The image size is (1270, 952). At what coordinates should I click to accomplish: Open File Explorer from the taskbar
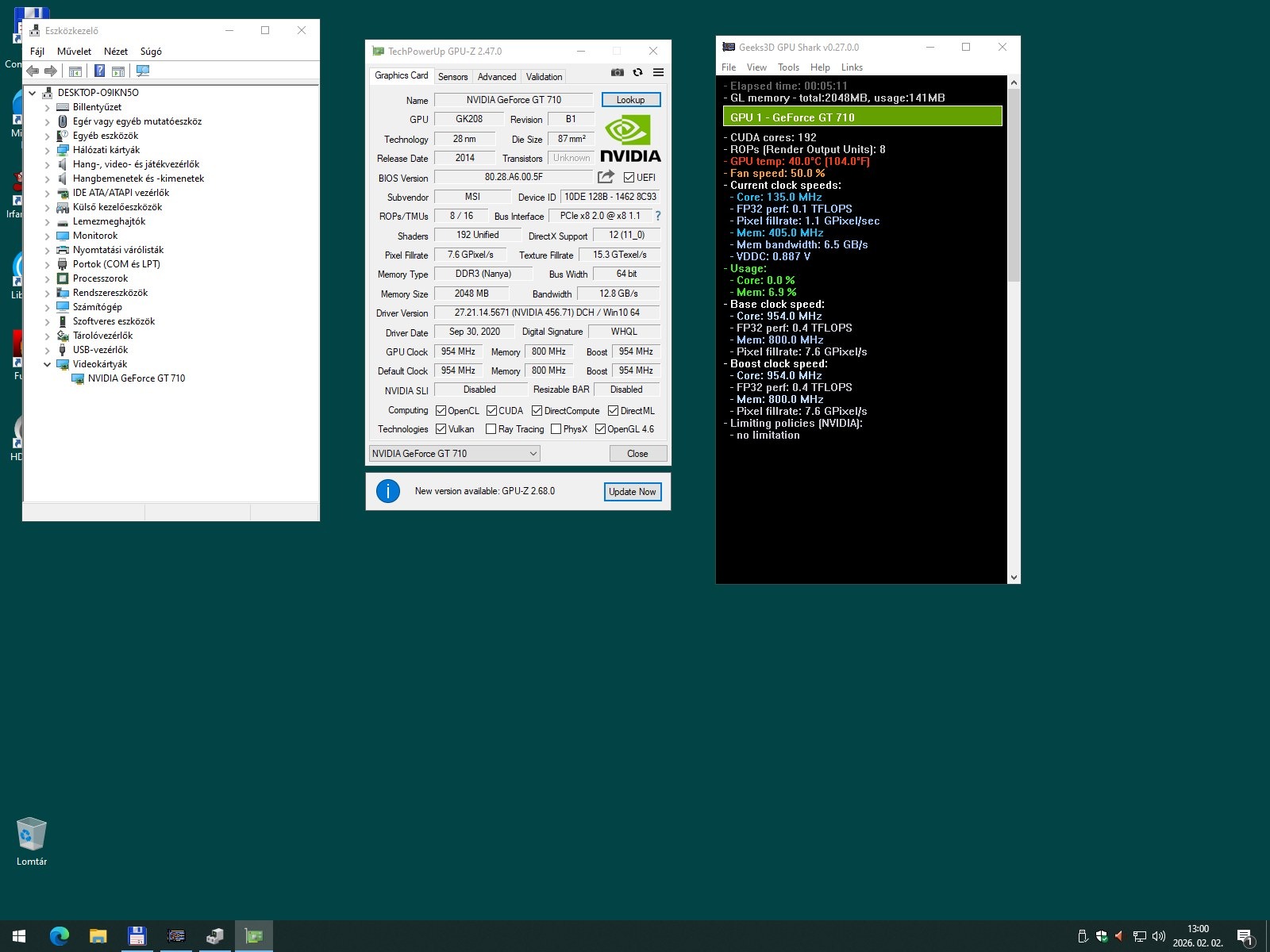point(98,936)
